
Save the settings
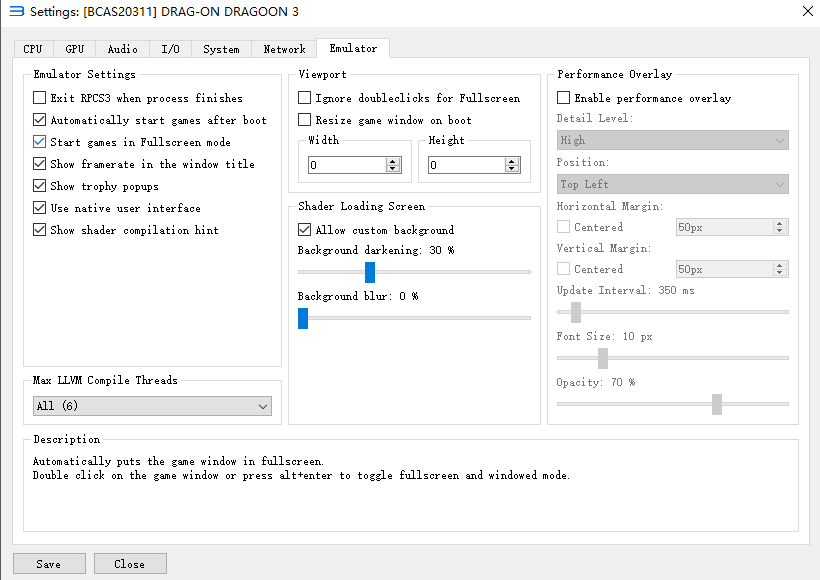click(x=49, y=564)
